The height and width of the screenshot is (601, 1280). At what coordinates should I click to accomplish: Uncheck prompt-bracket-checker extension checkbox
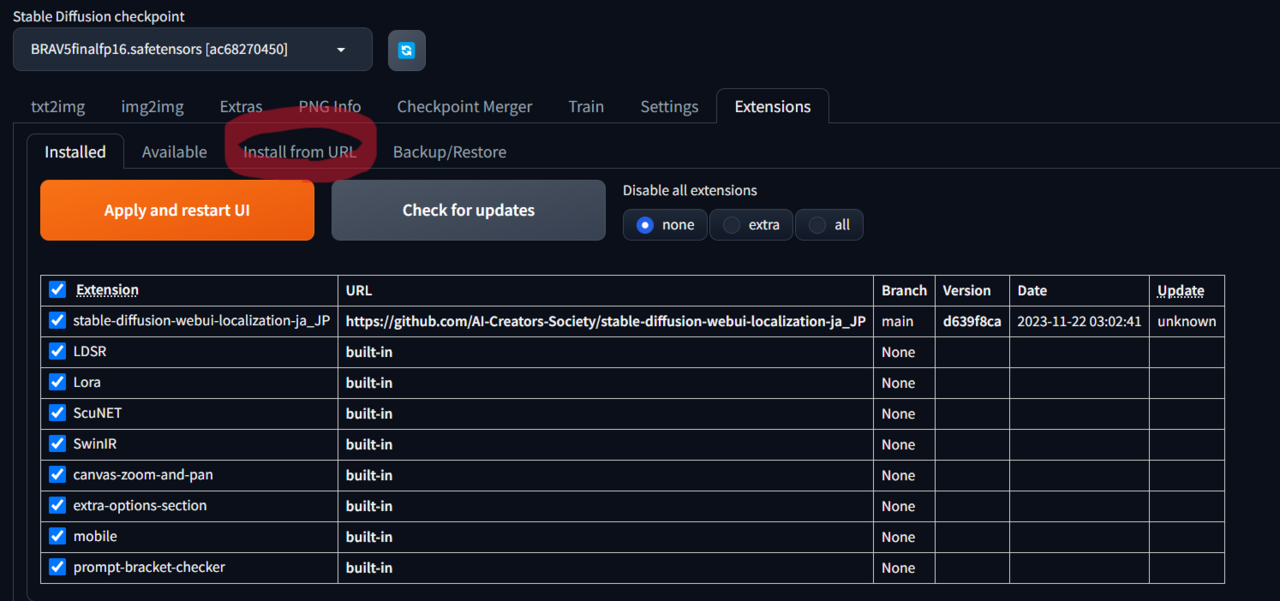[x=57, y=567]
